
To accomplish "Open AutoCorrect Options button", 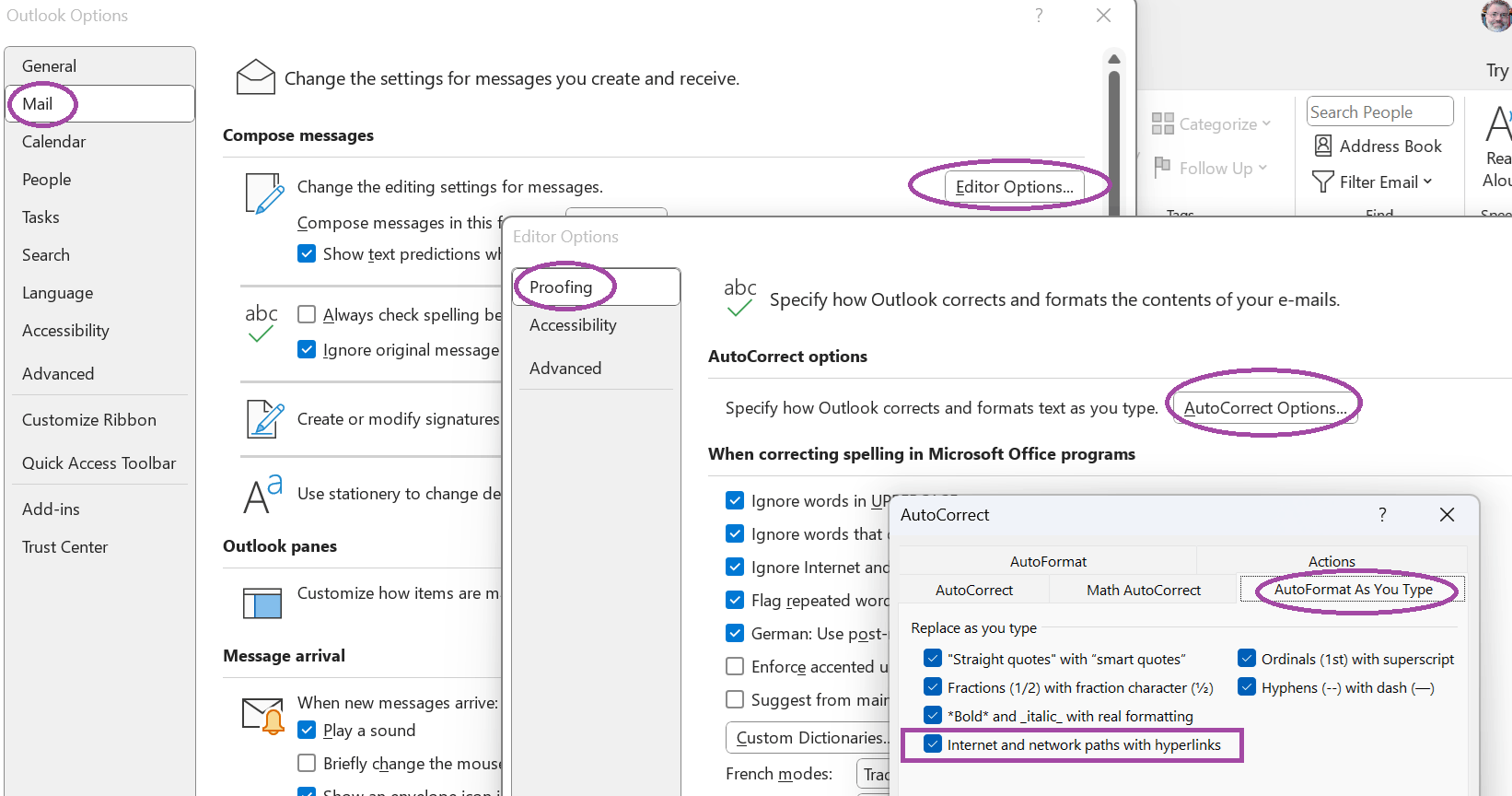I will 1265,407.
